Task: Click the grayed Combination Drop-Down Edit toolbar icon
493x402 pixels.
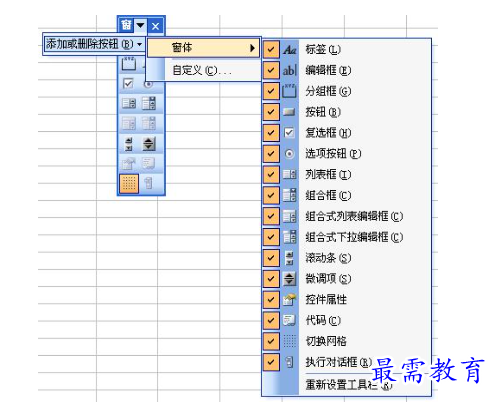Action: [x=149, y=124]
